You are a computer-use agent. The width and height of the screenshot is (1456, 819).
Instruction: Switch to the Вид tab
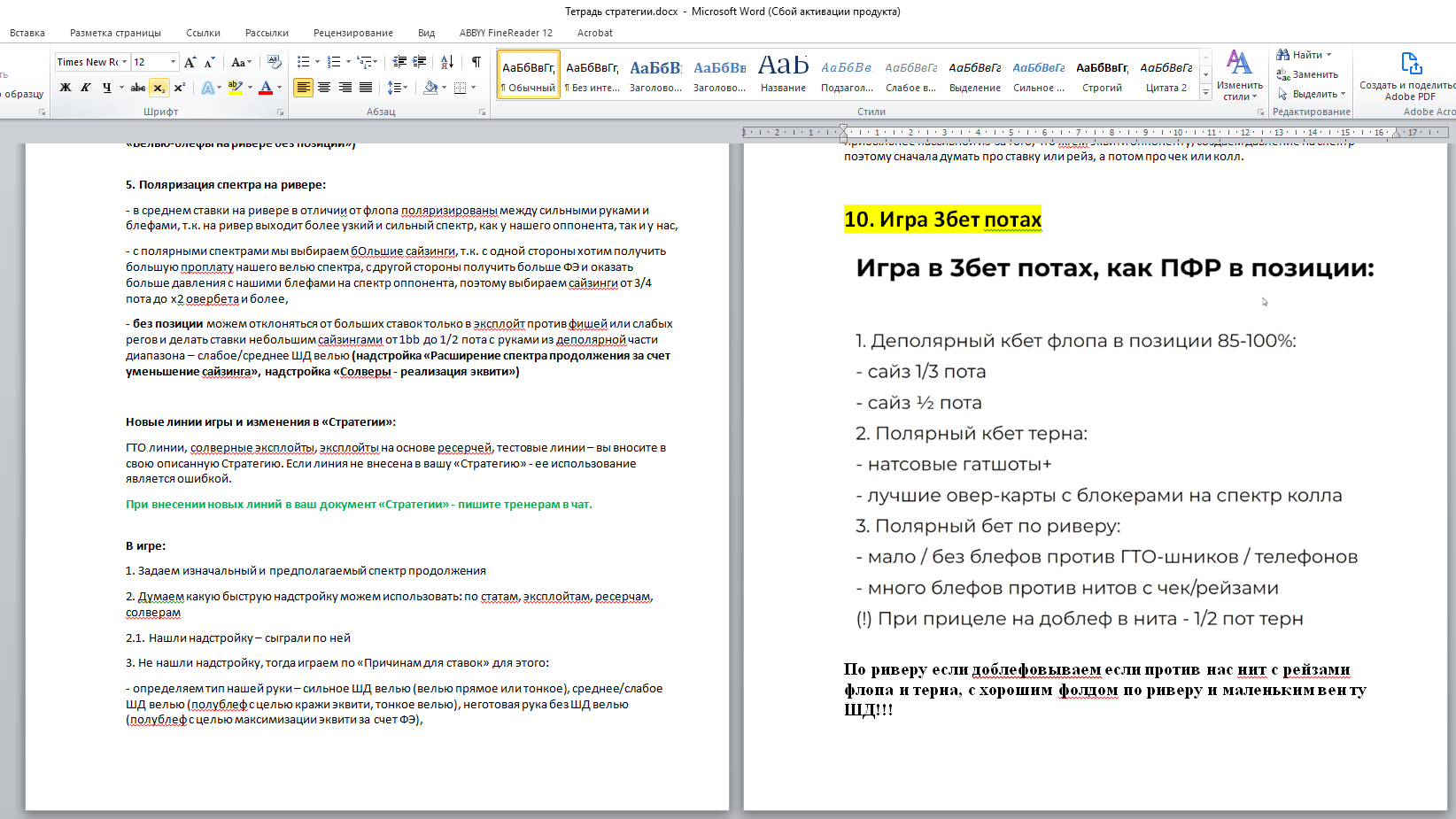click(427, 33)
